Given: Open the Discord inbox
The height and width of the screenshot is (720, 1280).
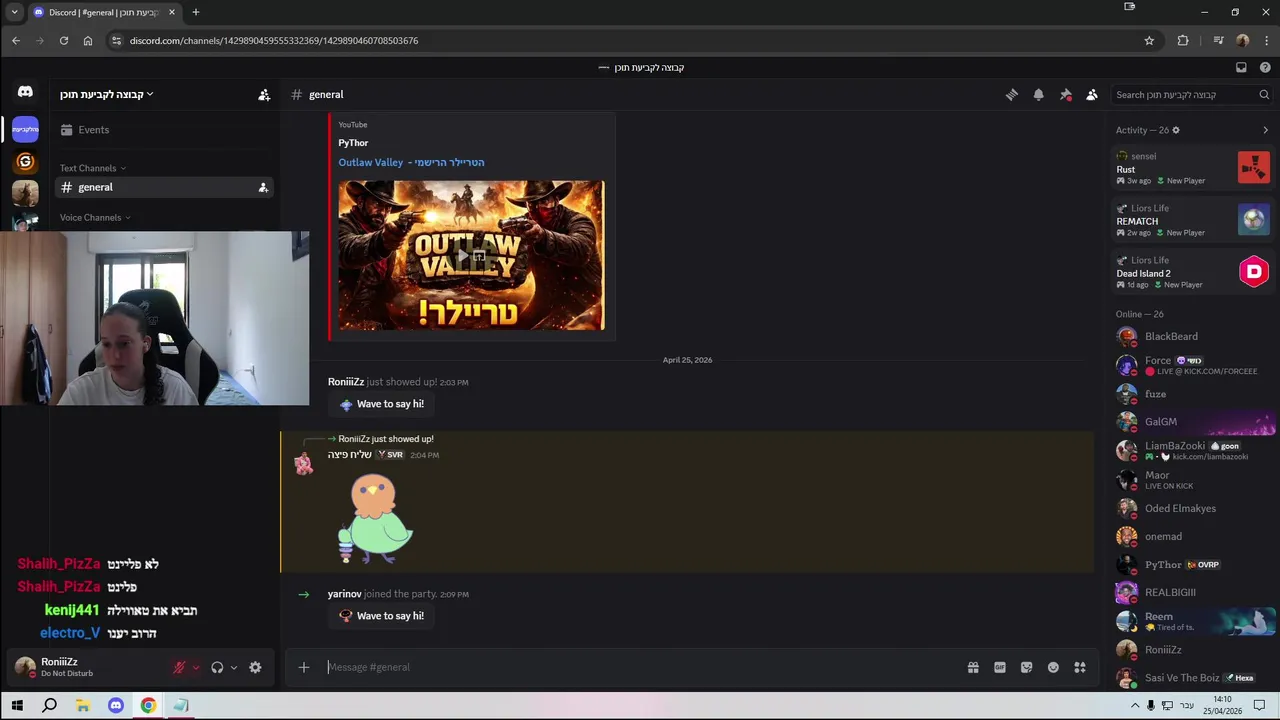Looking at the screenshot, I should coord(1241,68).
